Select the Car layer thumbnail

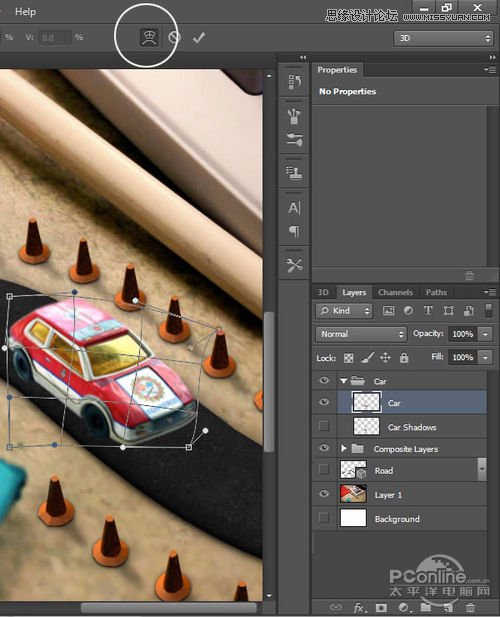(367, 402)
